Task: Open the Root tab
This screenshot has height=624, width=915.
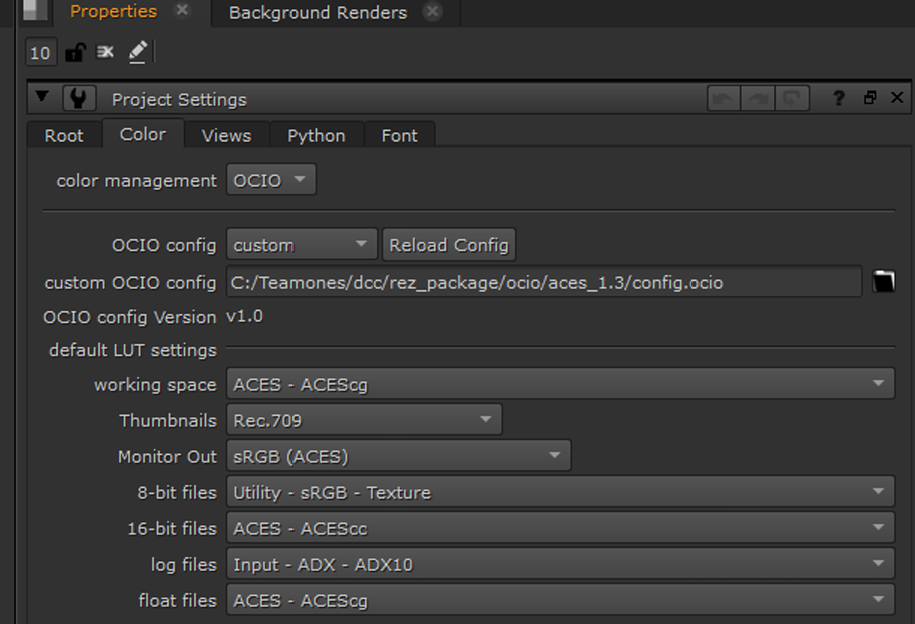Action: tap(64, 135)
